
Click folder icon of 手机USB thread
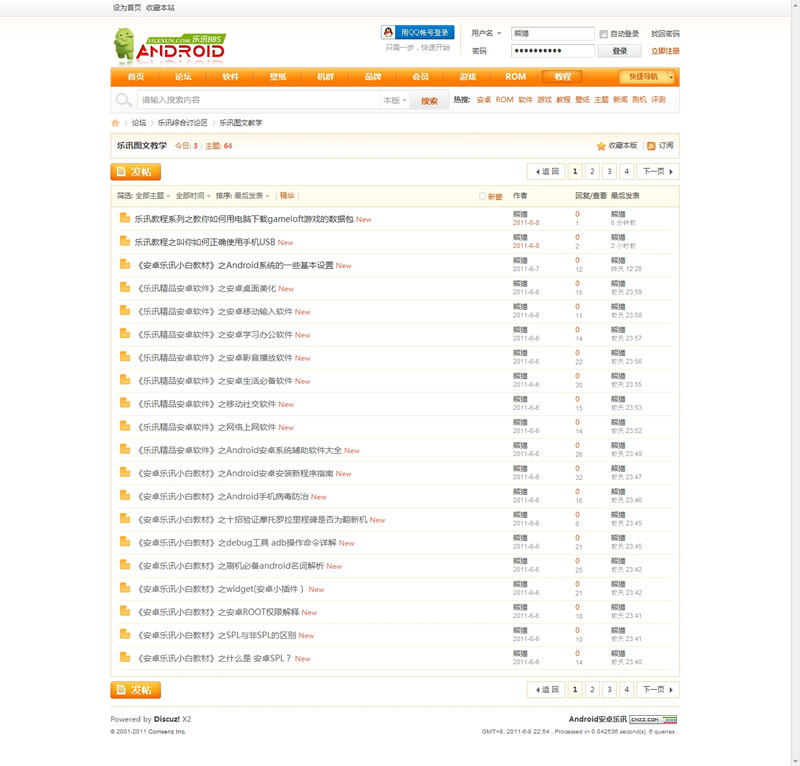click(124, 241)
